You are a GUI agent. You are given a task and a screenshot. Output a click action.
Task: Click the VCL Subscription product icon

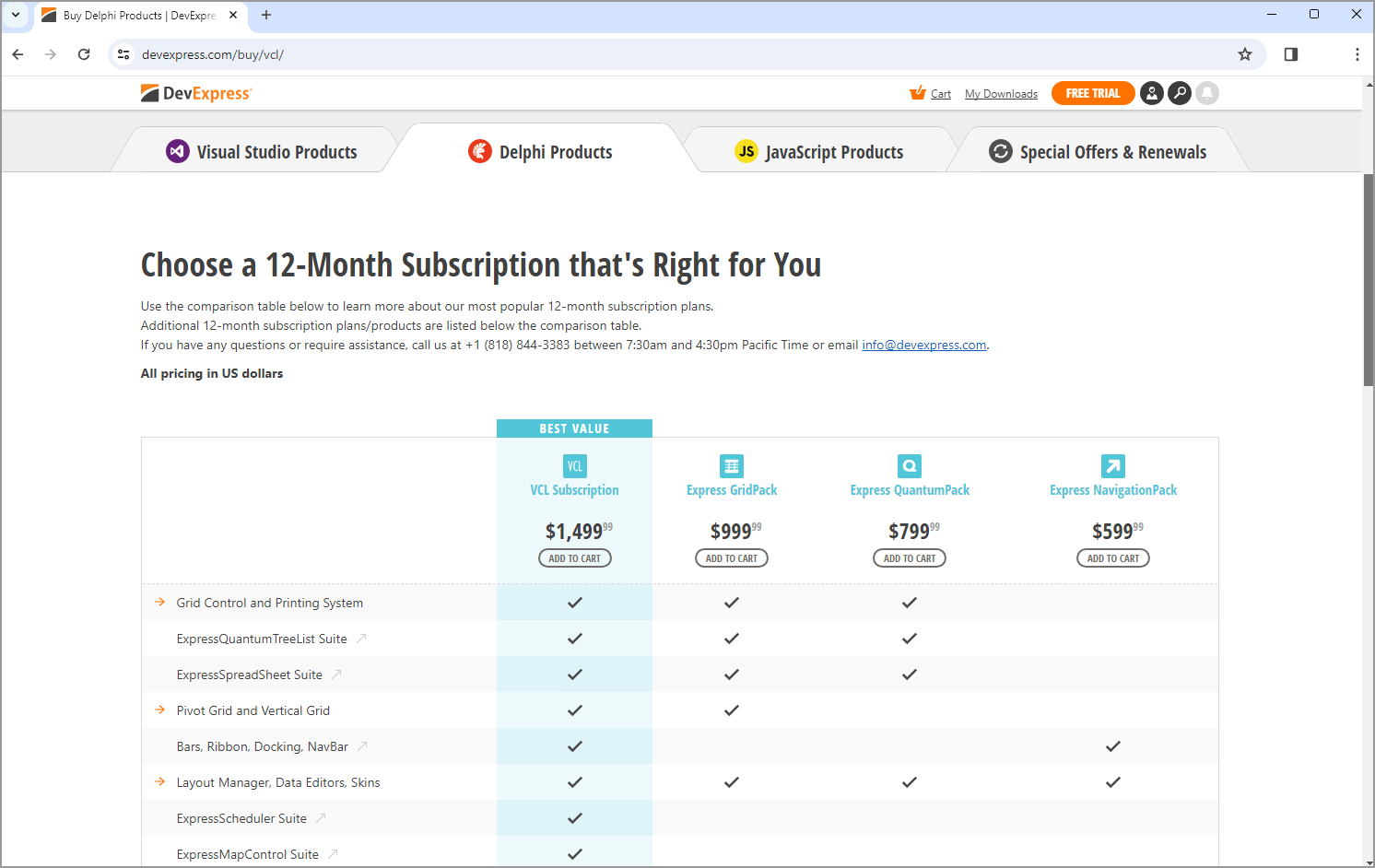tap(574, 466)
